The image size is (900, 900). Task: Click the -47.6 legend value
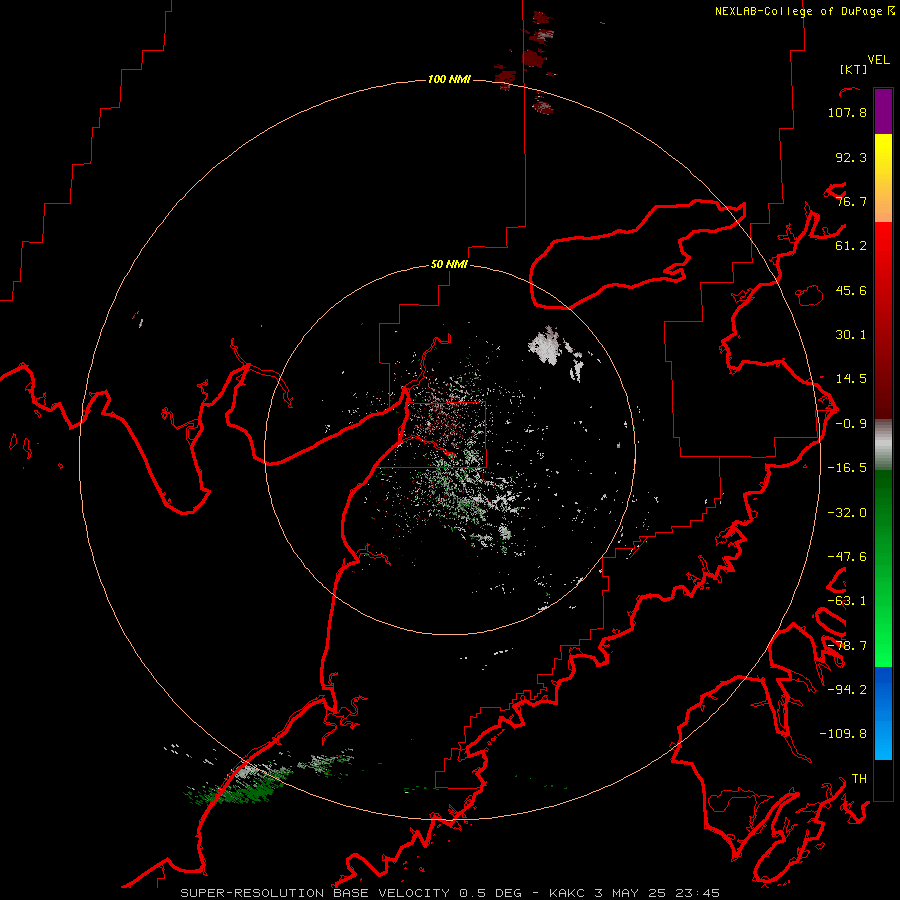pos(847,557)
